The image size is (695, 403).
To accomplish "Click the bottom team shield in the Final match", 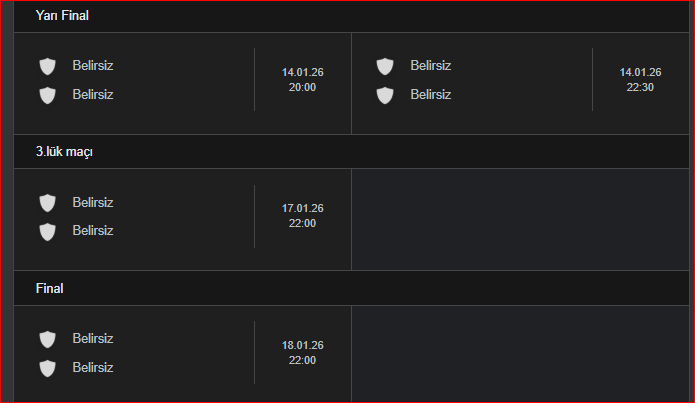I will pos(47,368).
